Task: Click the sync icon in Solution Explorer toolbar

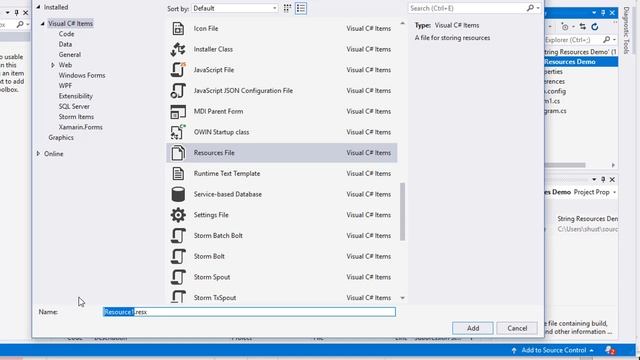Action: tap(582, 27)
